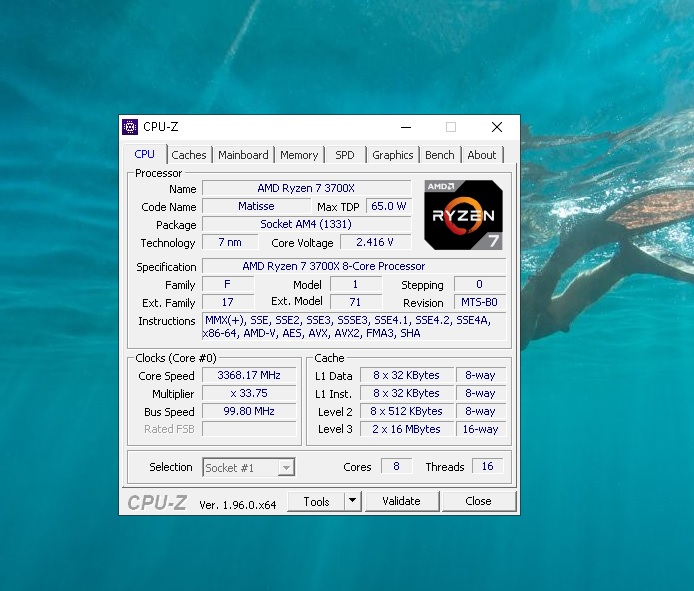Expand the Socket #1 selection dropdown
The image size is (694, 591).
pyautogui.click(x=286, y=467)
